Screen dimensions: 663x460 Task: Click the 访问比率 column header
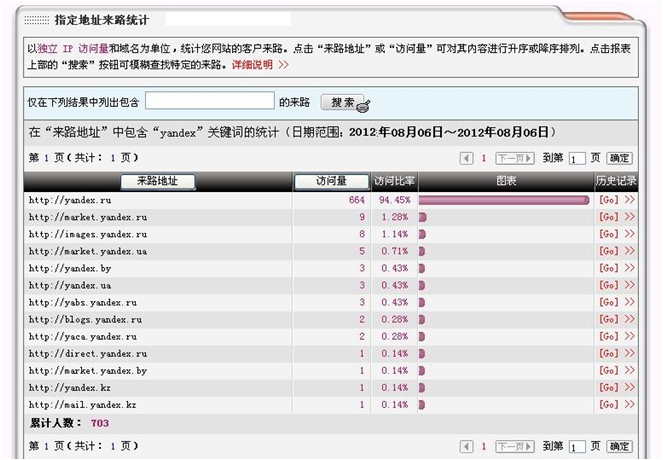point(394,181)
